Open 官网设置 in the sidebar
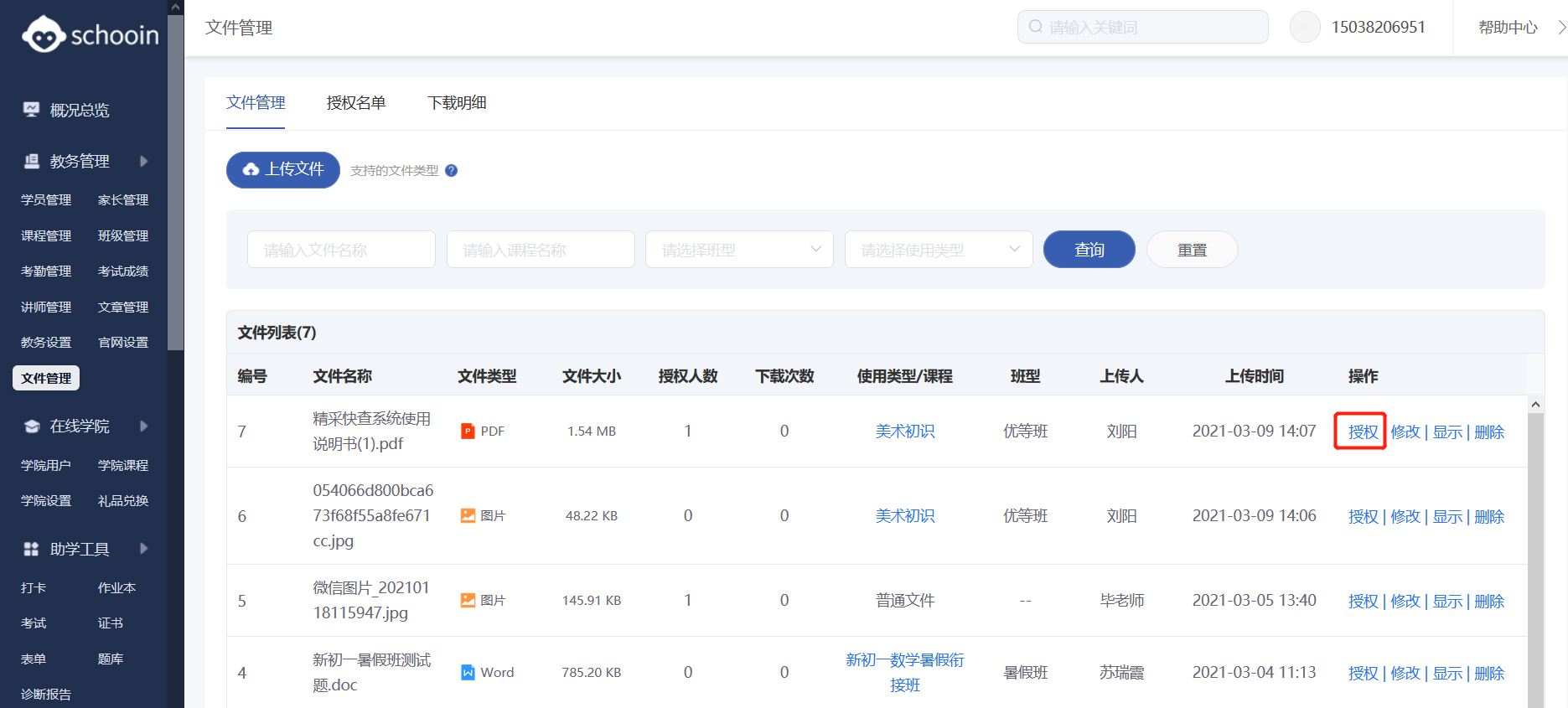This screenshot has width=1568, height=708. point(123,342)
